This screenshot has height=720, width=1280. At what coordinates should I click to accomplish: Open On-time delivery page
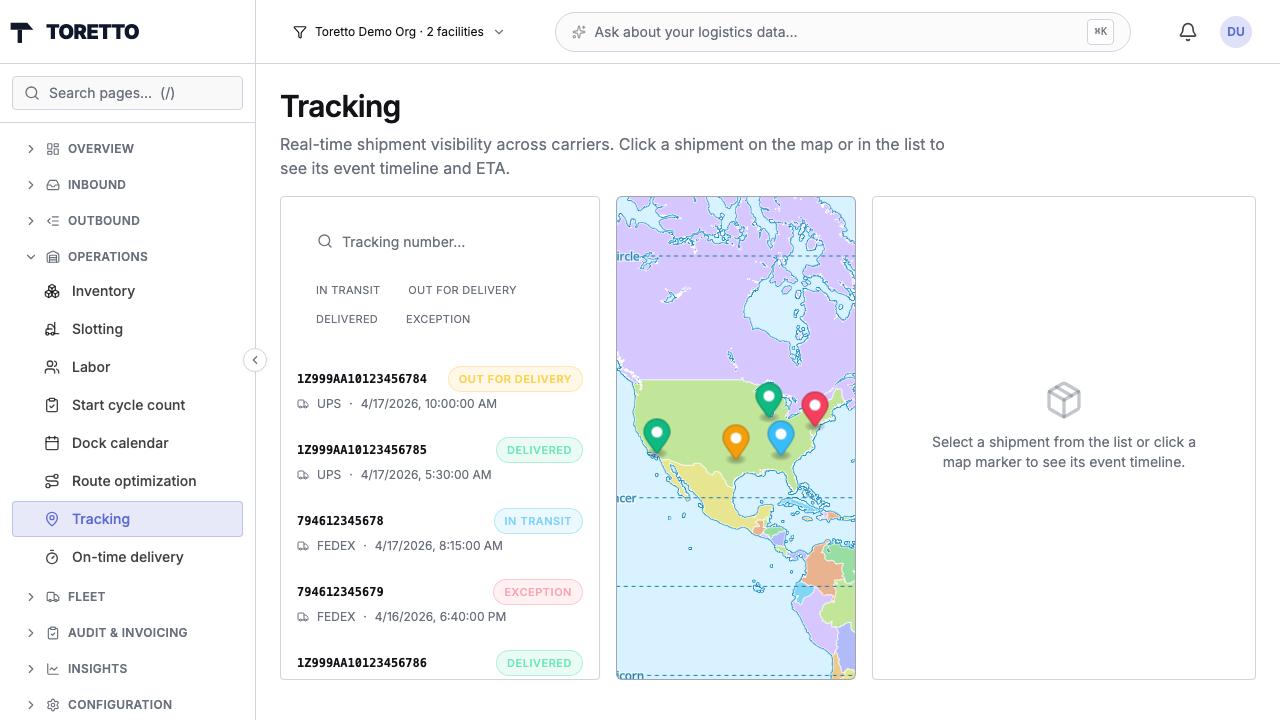[127, 557]
